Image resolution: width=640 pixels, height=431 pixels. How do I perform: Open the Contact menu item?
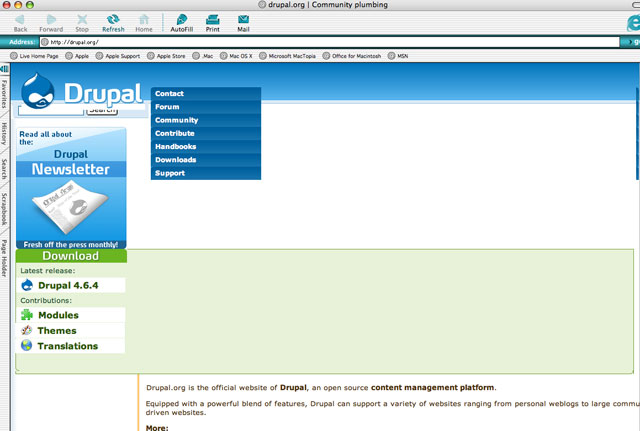(x=206, y=93)
